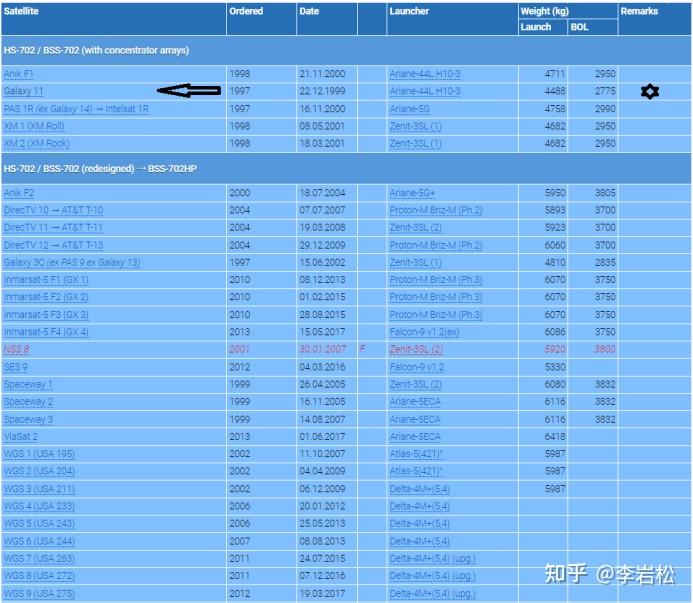Click the black star icon in Remarks

pyautogui.click(x=650, y=92)
